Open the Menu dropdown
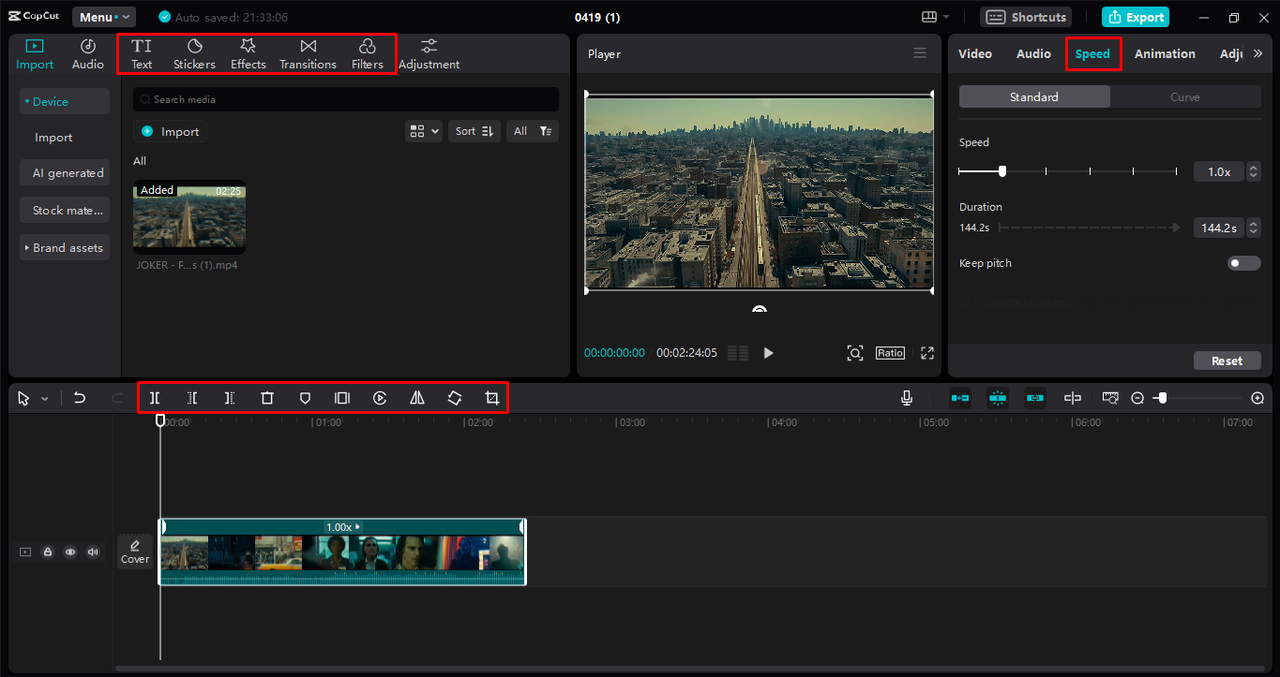Screen dimensions: 1280x677 pos(104,17)
